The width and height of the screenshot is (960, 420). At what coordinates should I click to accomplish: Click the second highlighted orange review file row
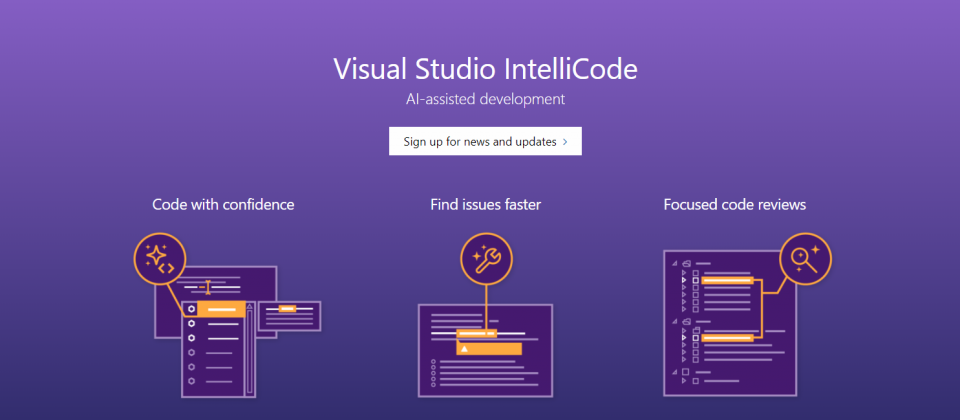pos(727,337)
